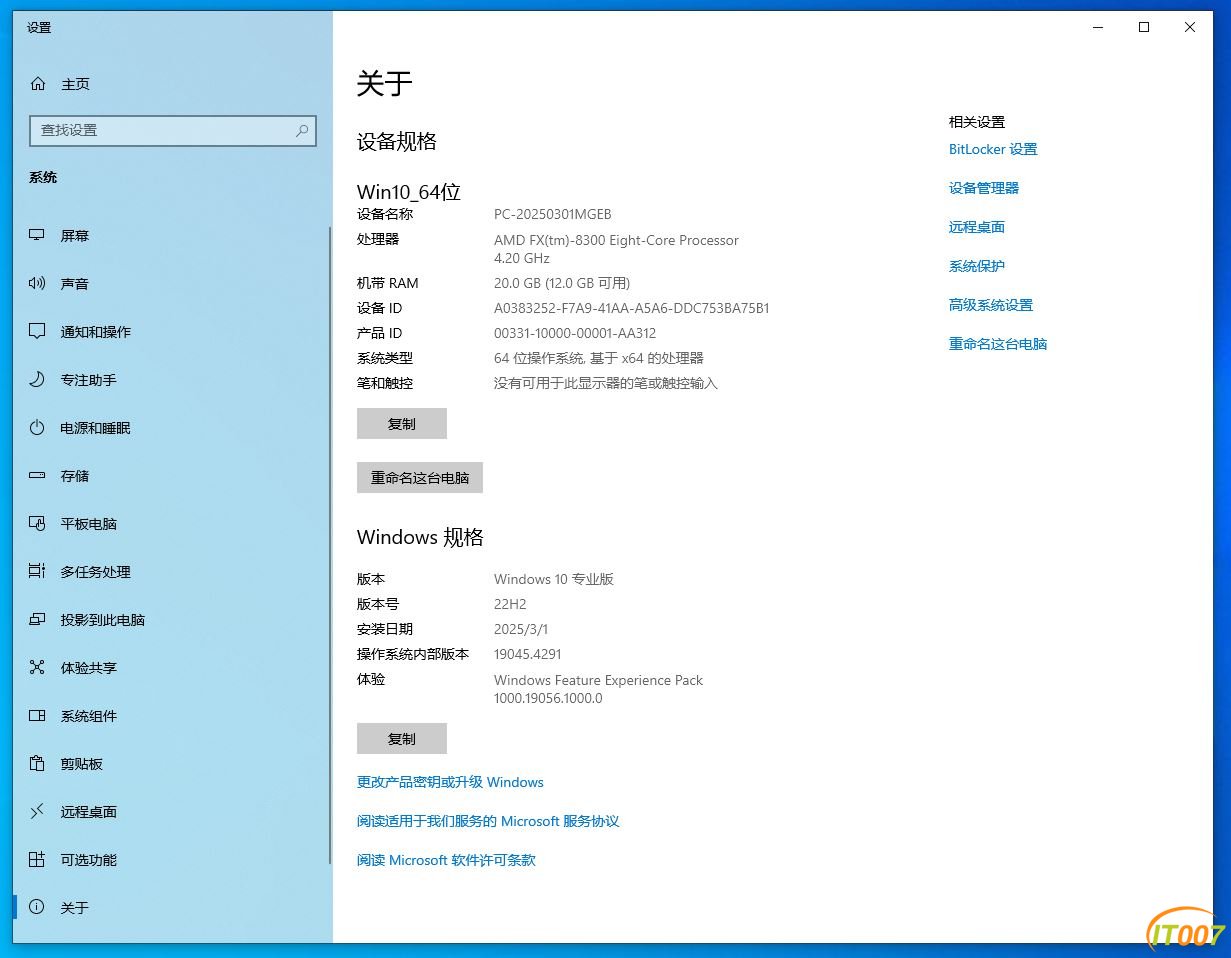
Task: Click the Home (主页) house icon
Action: click(x=38, y=84)
